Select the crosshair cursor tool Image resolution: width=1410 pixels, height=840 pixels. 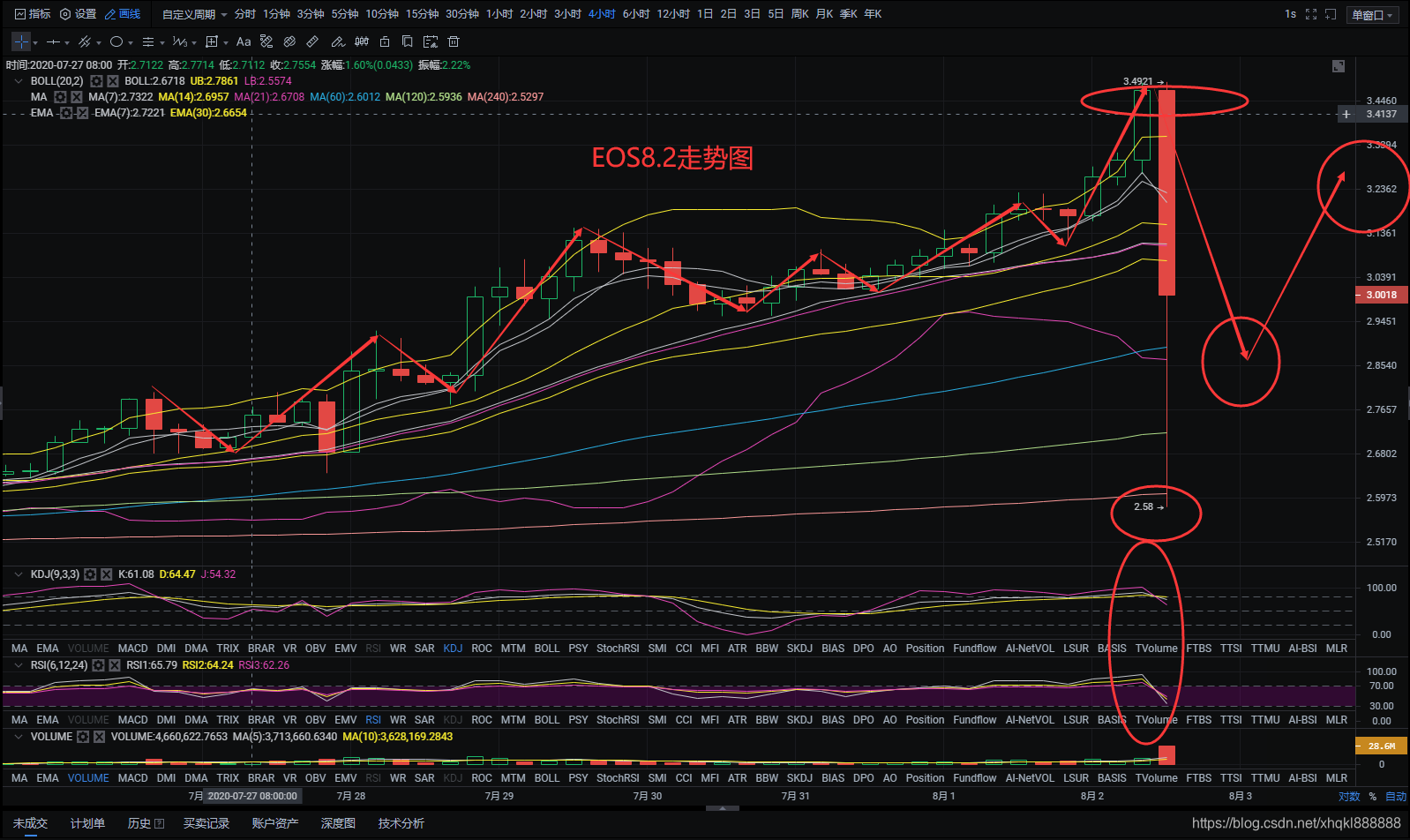tap(21, 41)
